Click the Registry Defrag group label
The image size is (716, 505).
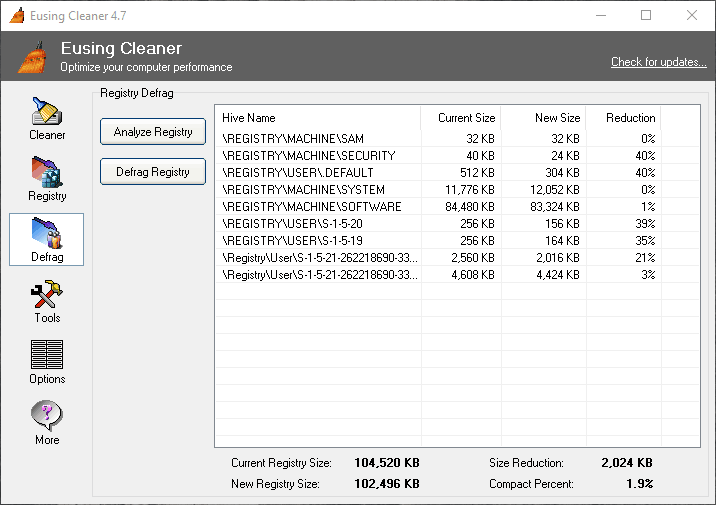[137, 93]
